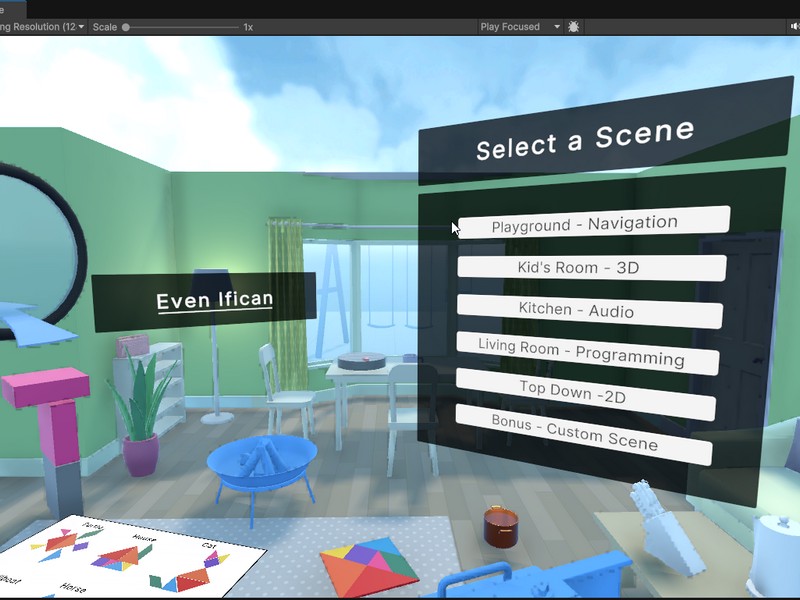800x600 pixels.
Task: Choose the Kitchen - Audio scene
Action: pyautogui.click(x=589, y=311)
